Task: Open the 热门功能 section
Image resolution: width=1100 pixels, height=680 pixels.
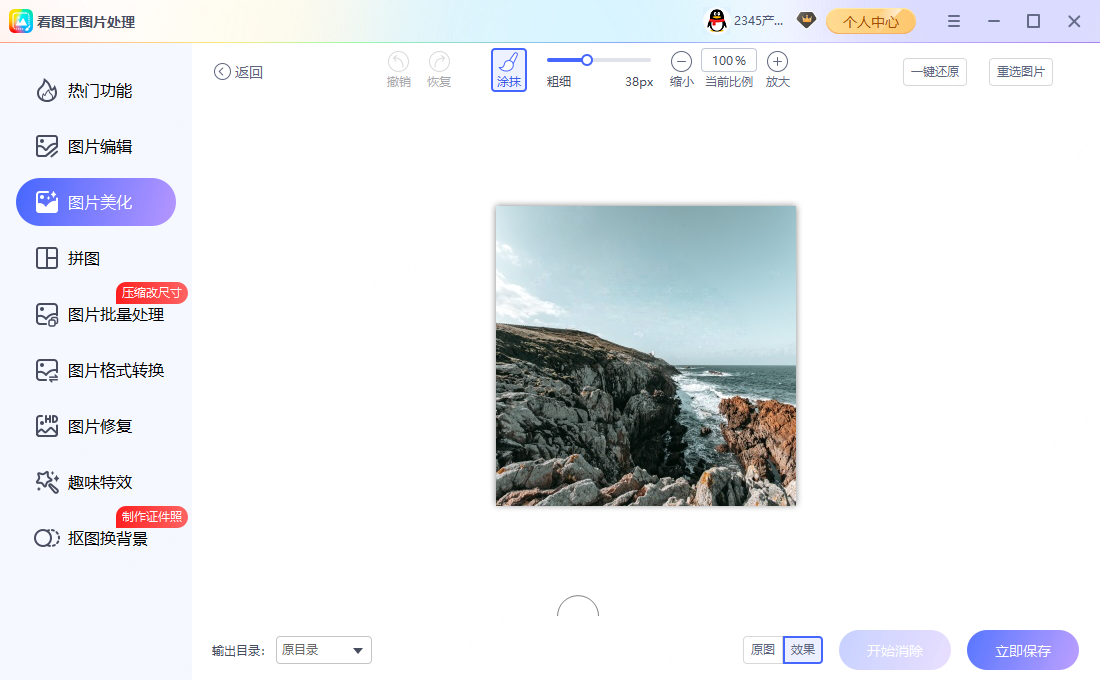Action: 96,91
